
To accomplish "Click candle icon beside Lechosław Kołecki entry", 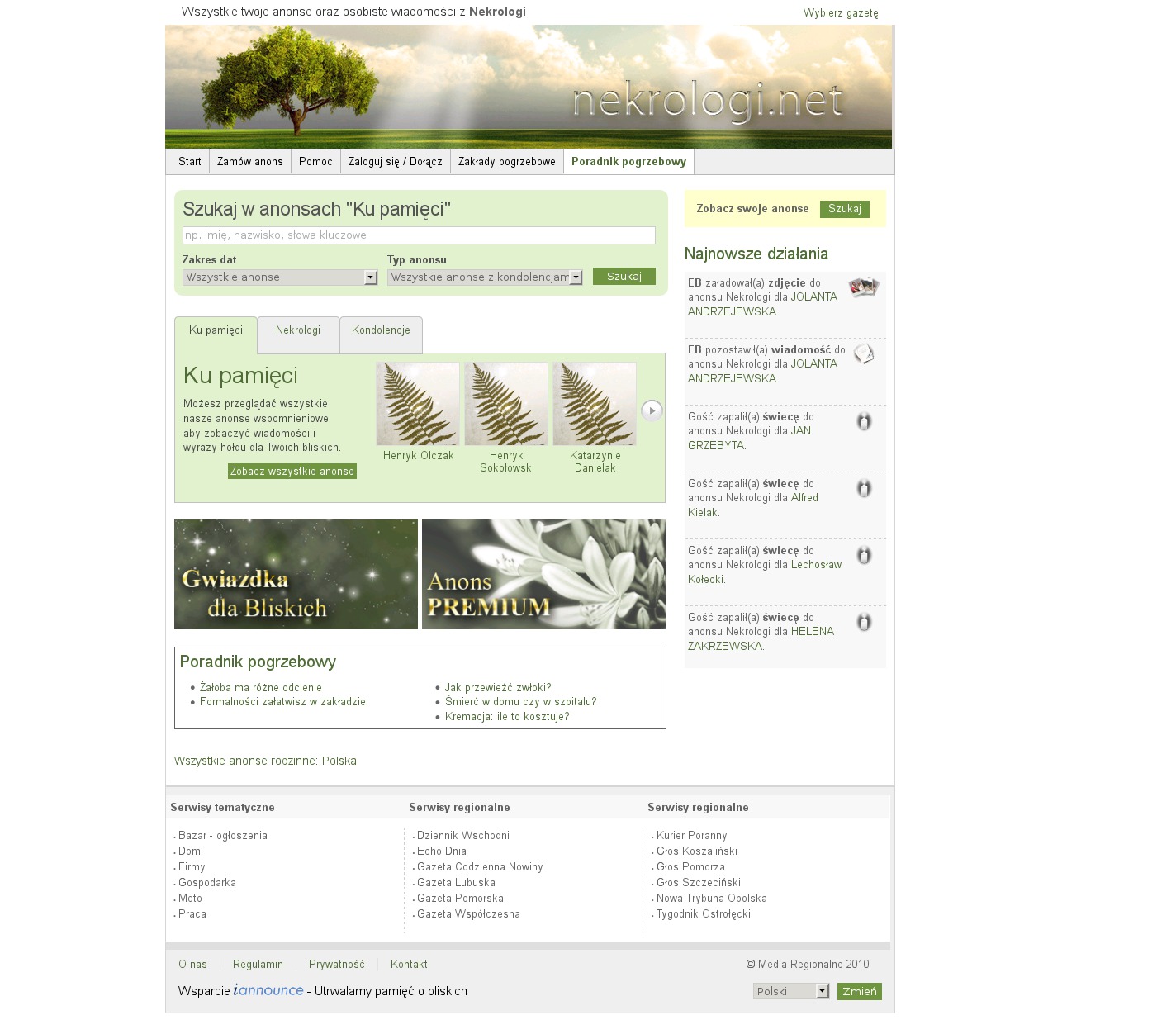I will coord(864,556).
